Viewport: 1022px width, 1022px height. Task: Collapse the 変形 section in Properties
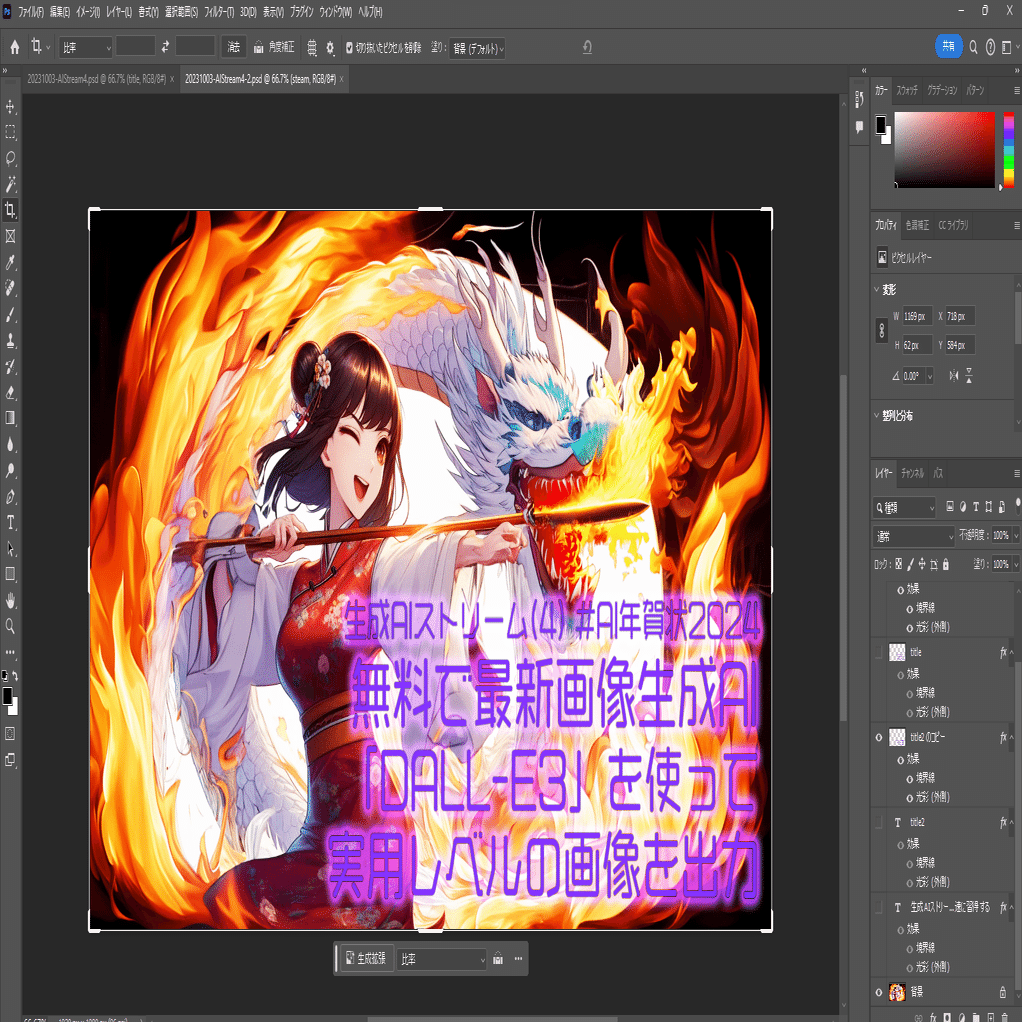click(877, 289)
